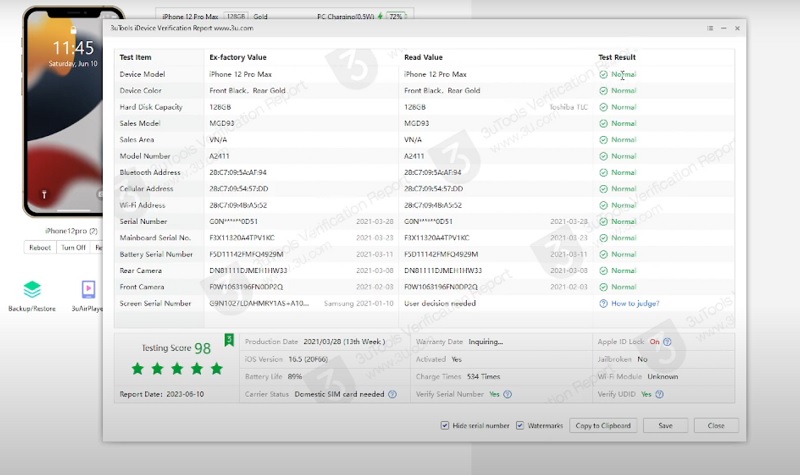Click the Activated Yes value
The height and width of the screenshot is (475, 800).
click(457, 359)
